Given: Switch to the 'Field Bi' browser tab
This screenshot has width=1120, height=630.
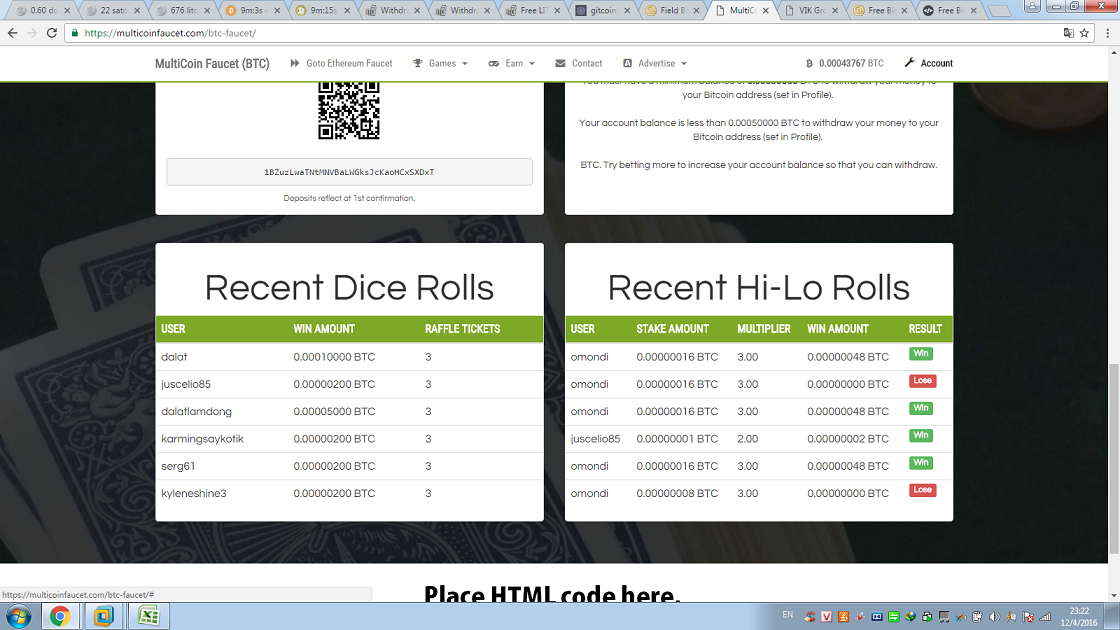Looking at the screenshot, I should [x=674, y=10].
